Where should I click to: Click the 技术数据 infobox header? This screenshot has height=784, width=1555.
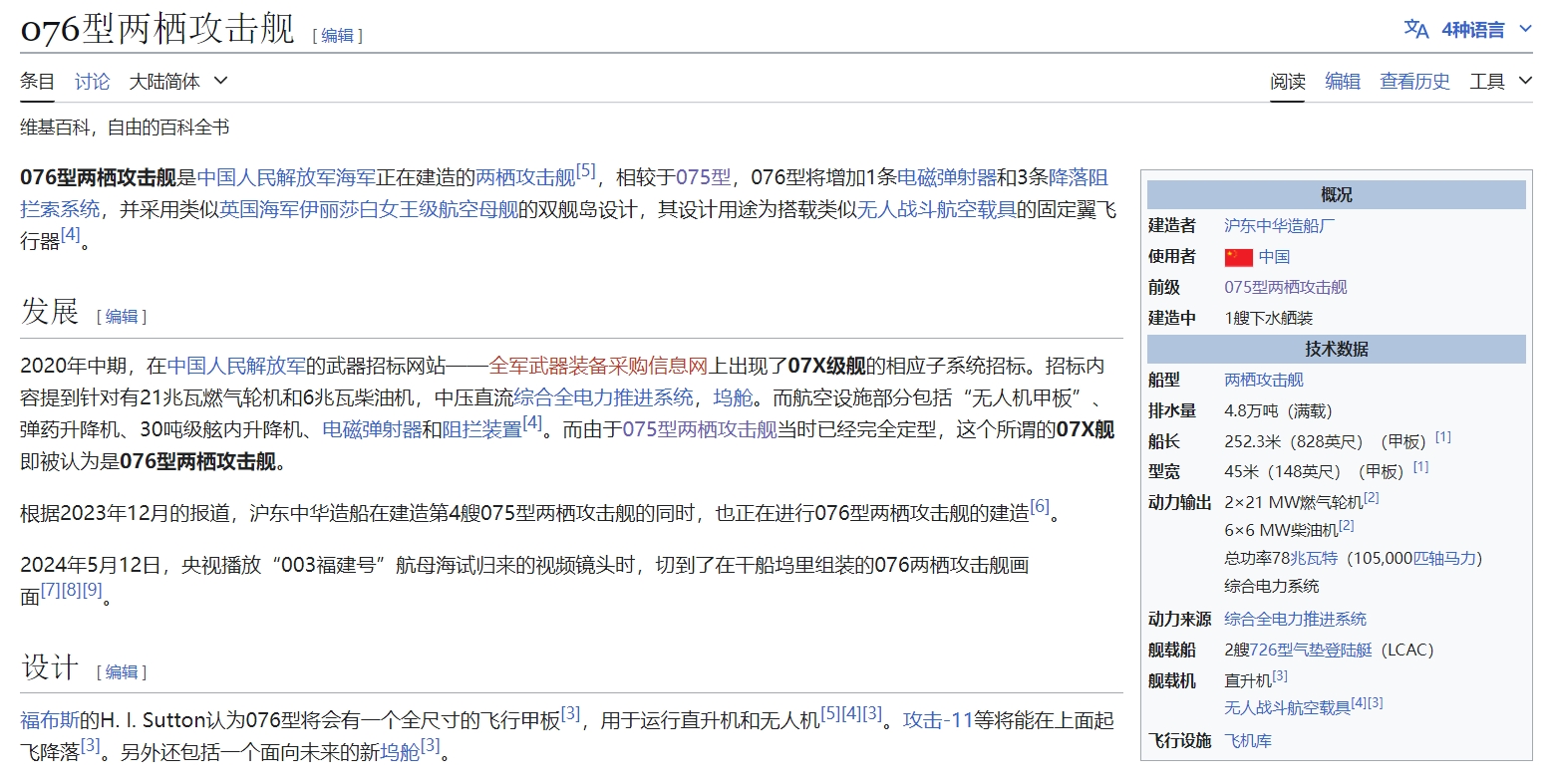point(1336,350)
